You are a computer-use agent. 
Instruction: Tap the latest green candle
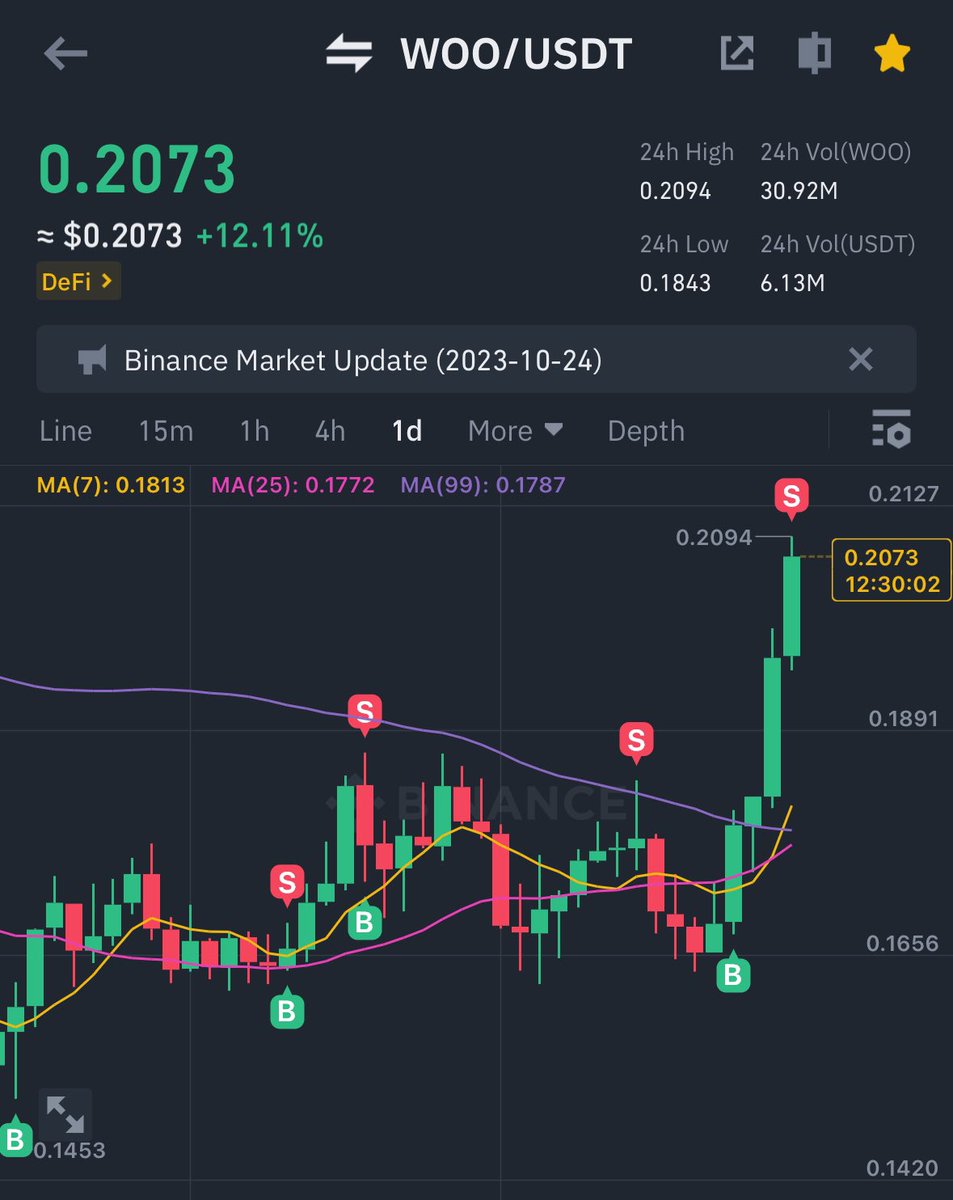coord(791,604)
